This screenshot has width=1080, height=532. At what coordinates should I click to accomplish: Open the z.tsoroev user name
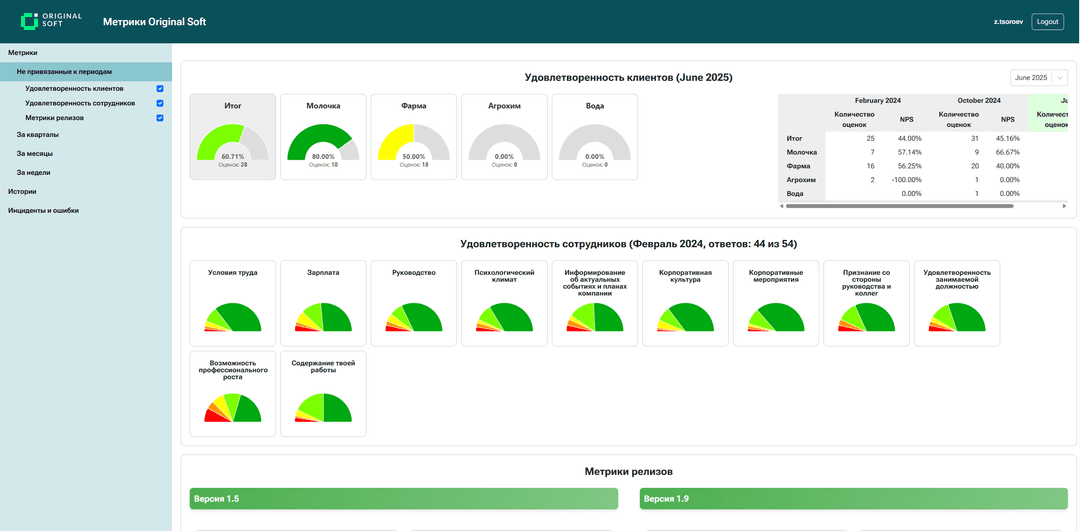[1008, 22]
